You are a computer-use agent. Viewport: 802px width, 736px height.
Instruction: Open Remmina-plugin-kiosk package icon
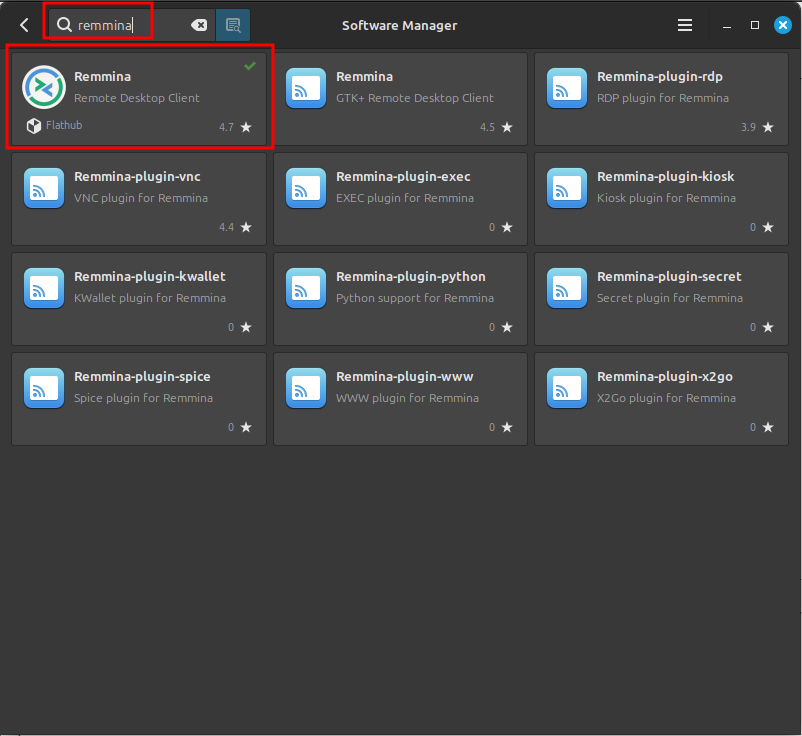click(567, 188)
